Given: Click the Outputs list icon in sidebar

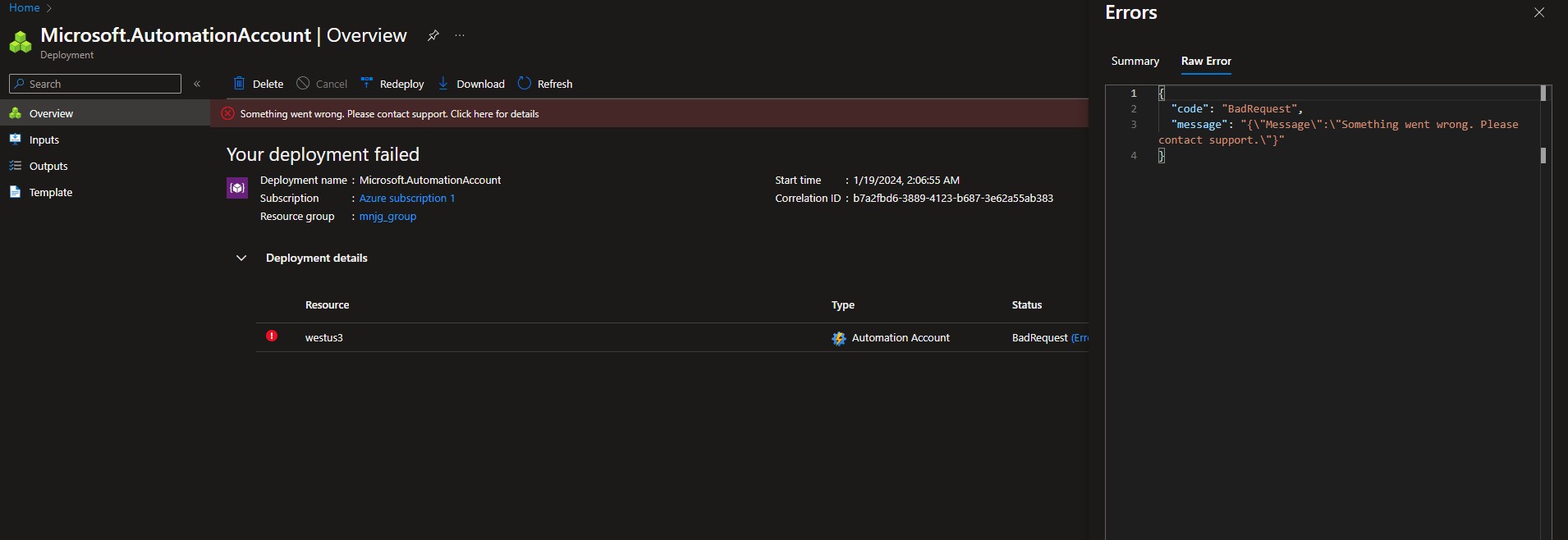Looking at the screenshot, I should coord(15,166).
